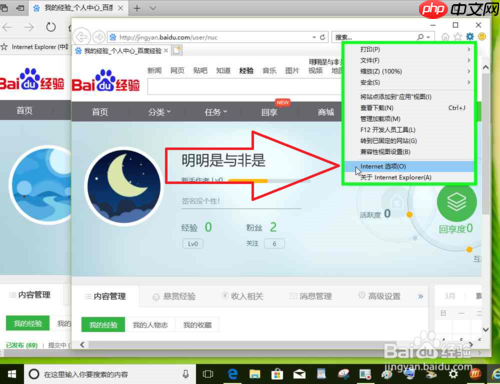Click the magnifier icon in IE search box
500x384 pixels.
(x=421, y=37)
